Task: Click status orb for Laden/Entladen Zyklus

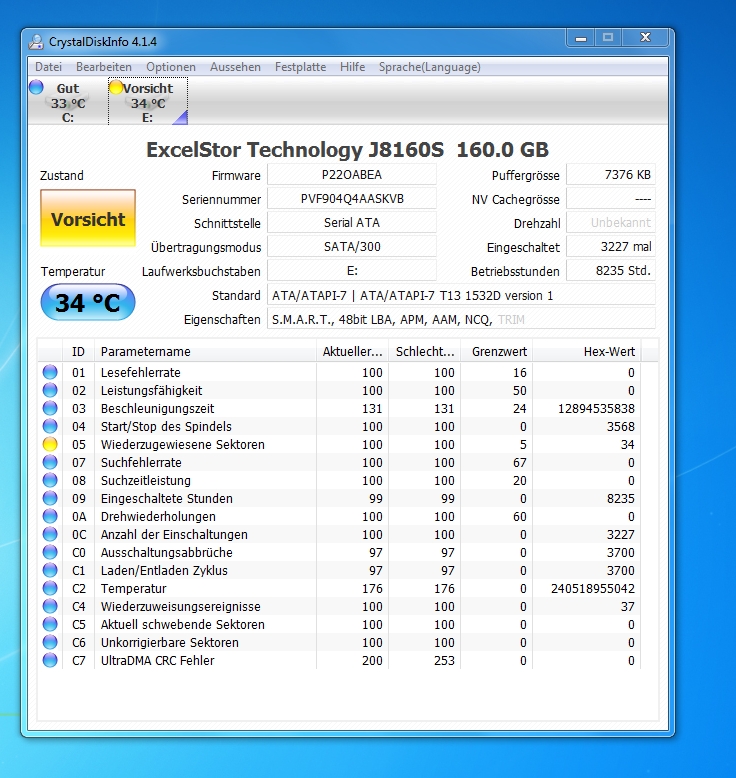Action: pyautogui.click(x=50, y=570)
